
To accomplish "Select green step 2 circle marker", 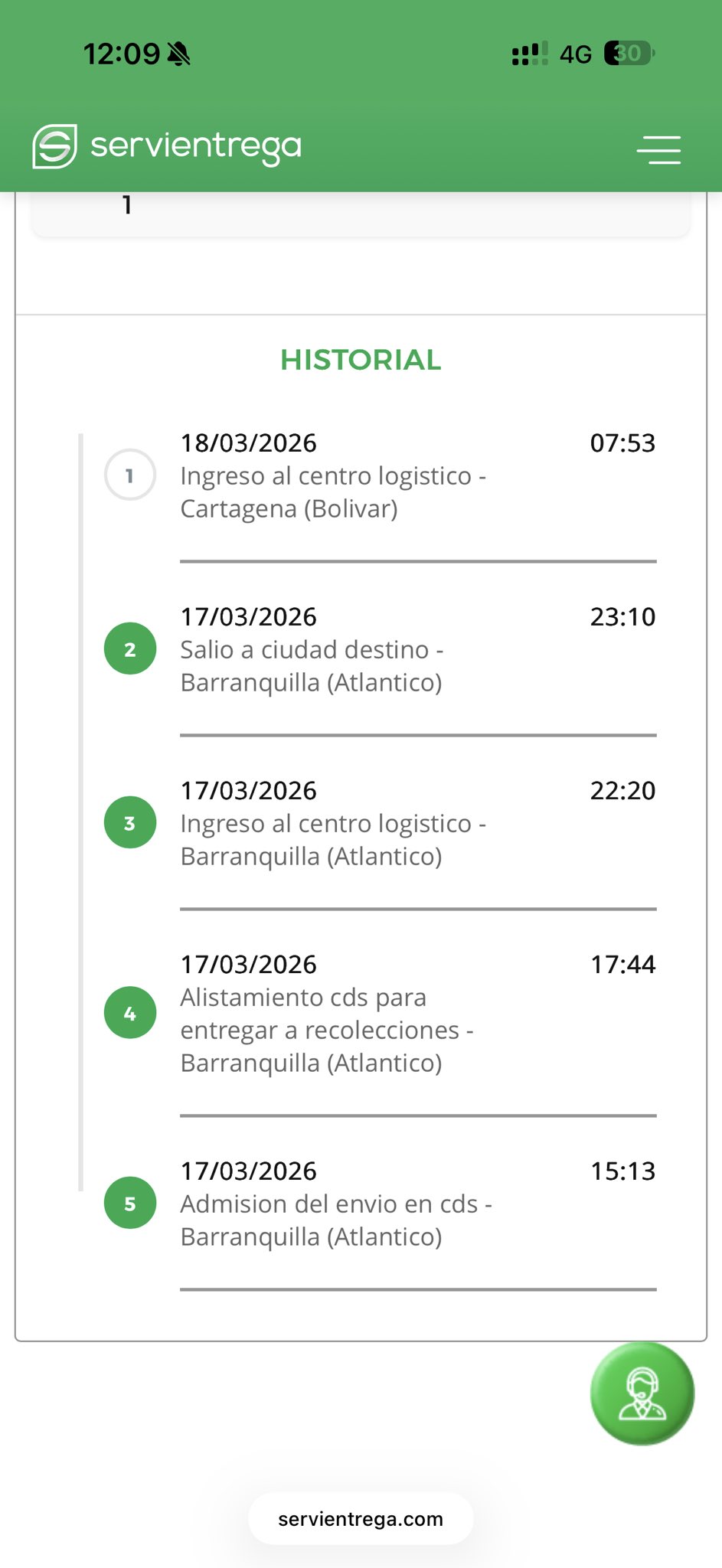I will [130, 648].
